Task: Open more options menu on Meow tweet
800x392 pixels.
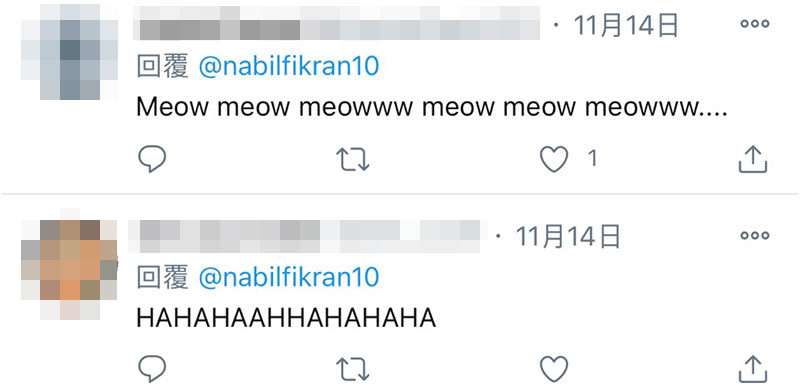Action: click(x=755, y=24)
